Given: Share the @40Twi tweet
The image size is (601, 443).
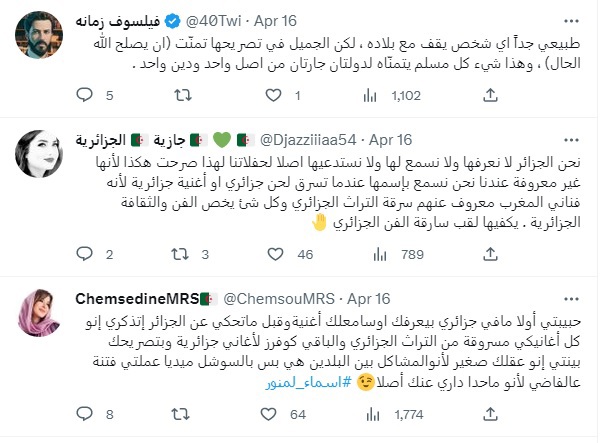Looking at the screenshot, I should (490, 95).
